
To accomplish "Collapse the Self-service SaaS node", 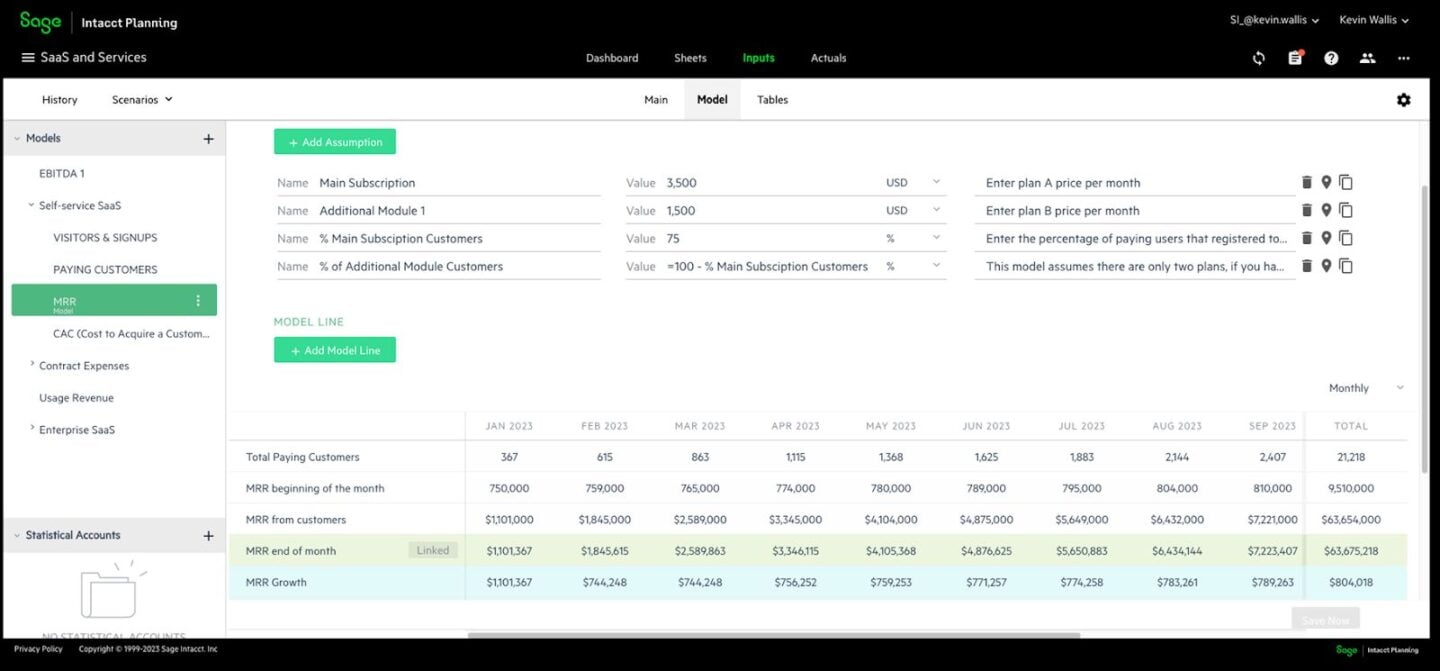I will tap(31, 205).
